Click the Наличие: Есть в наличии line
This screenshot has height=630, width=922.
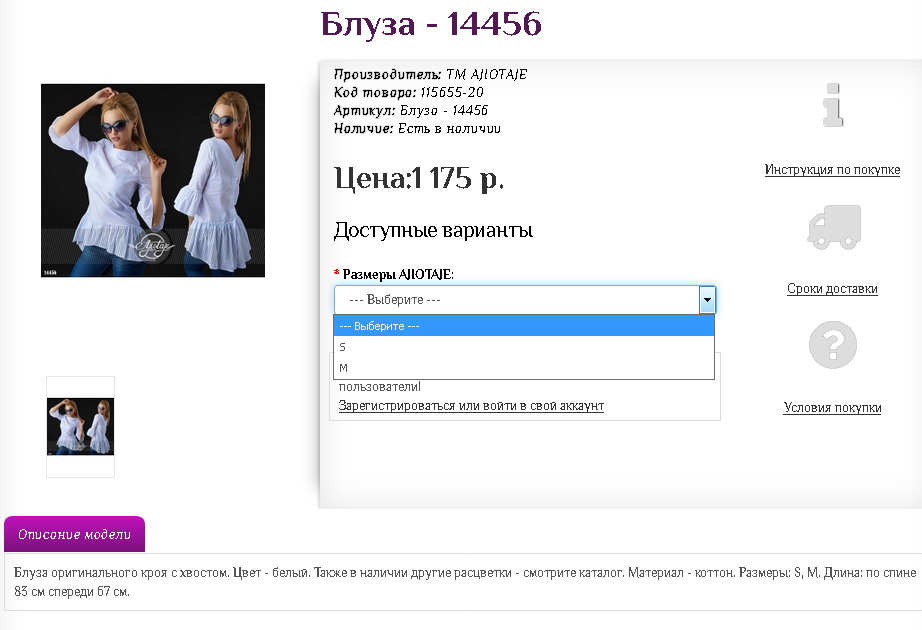pos(417,128)
